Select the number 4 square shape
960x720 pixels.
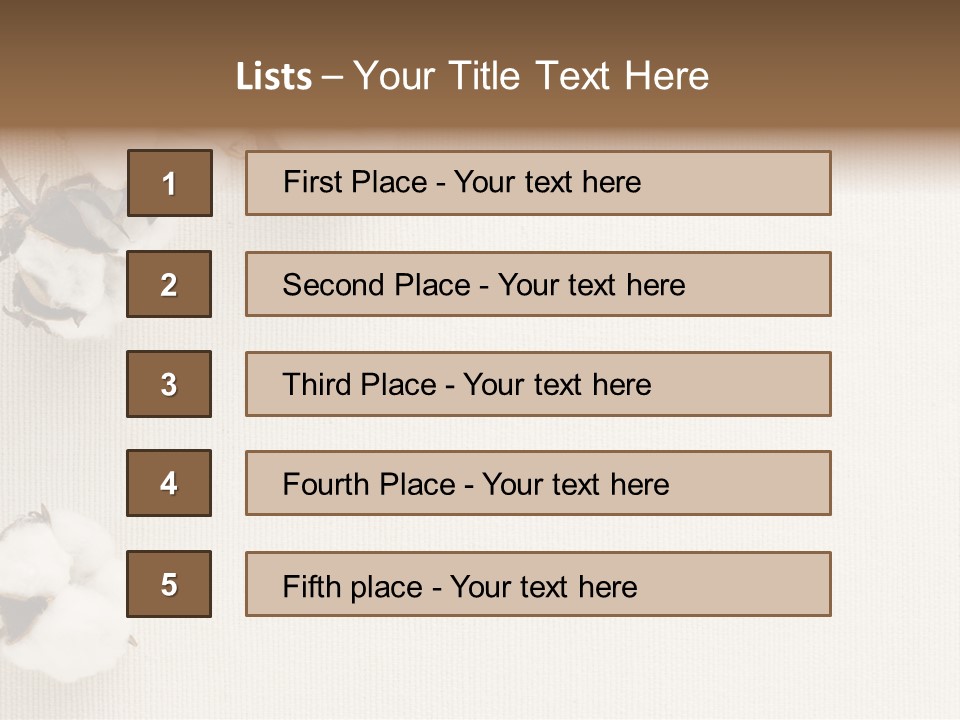pos(169,483)
